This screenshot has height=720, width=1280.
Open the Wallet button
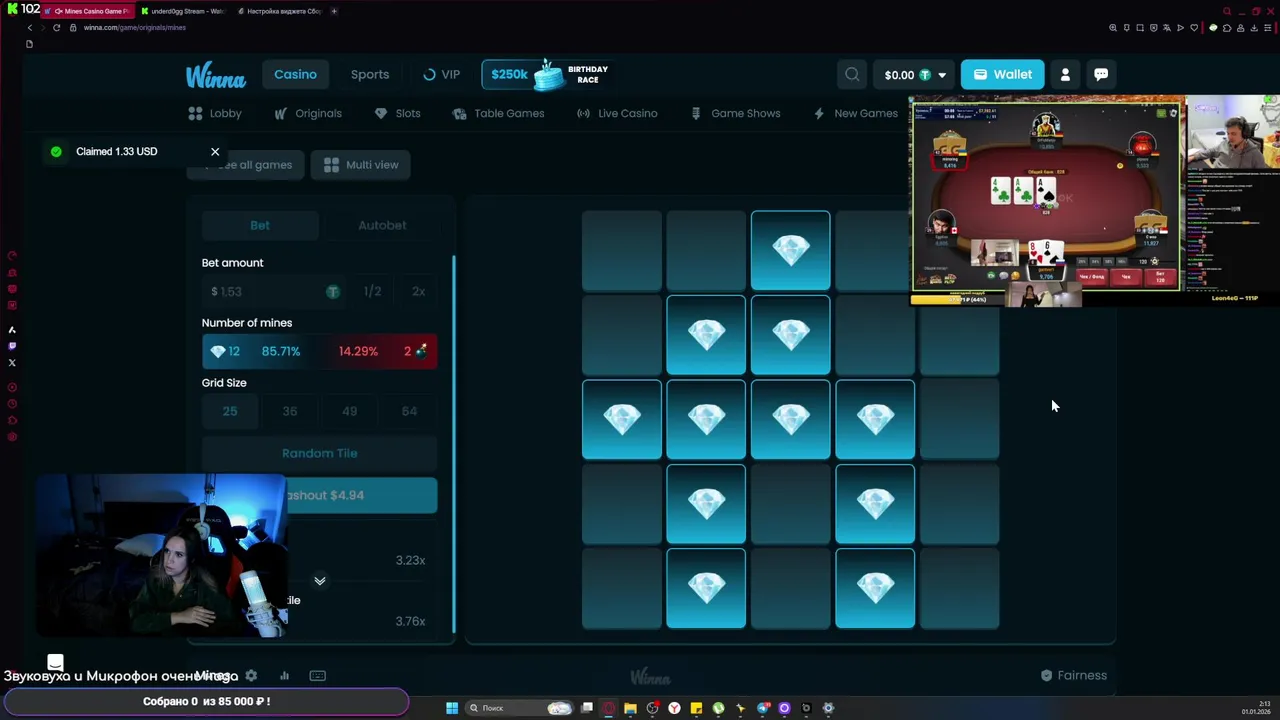[1002, 74]
